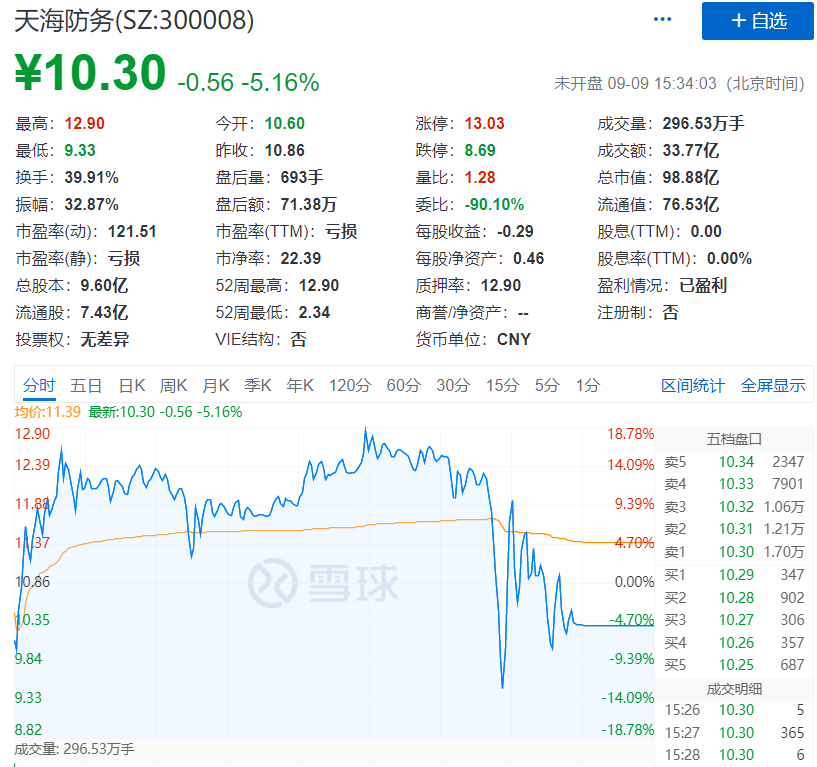Click the 成交量 value 296.53万手 in the stats grid
The image size is (817, 767).
(x=703, y=123)
